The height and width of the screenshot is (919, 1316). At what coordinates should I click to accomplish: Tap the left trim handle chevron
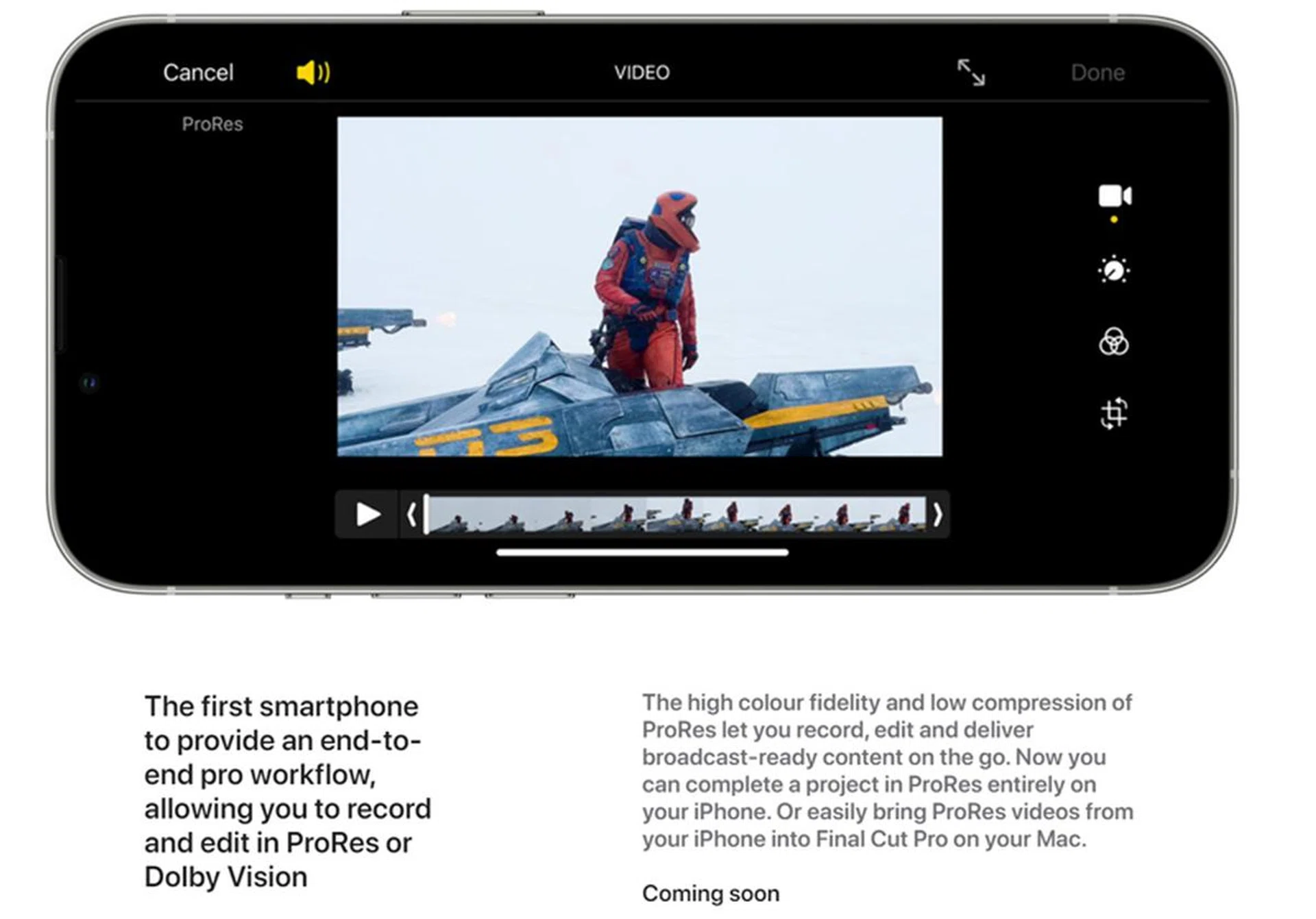coord(411,515)
